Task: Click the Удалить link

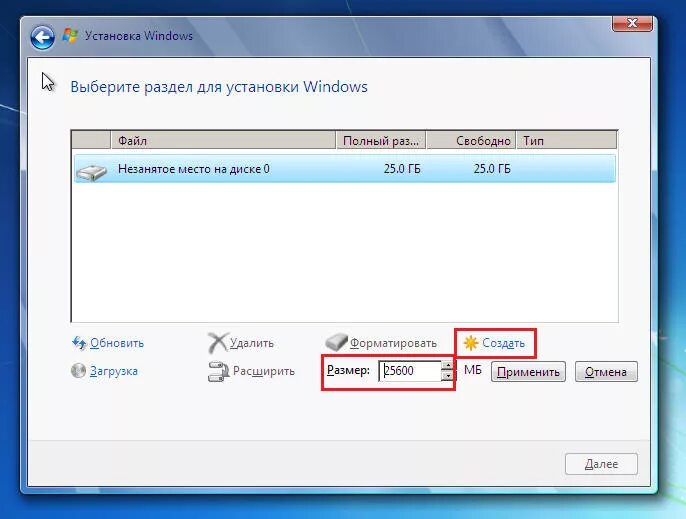Action: pos(252,343)
